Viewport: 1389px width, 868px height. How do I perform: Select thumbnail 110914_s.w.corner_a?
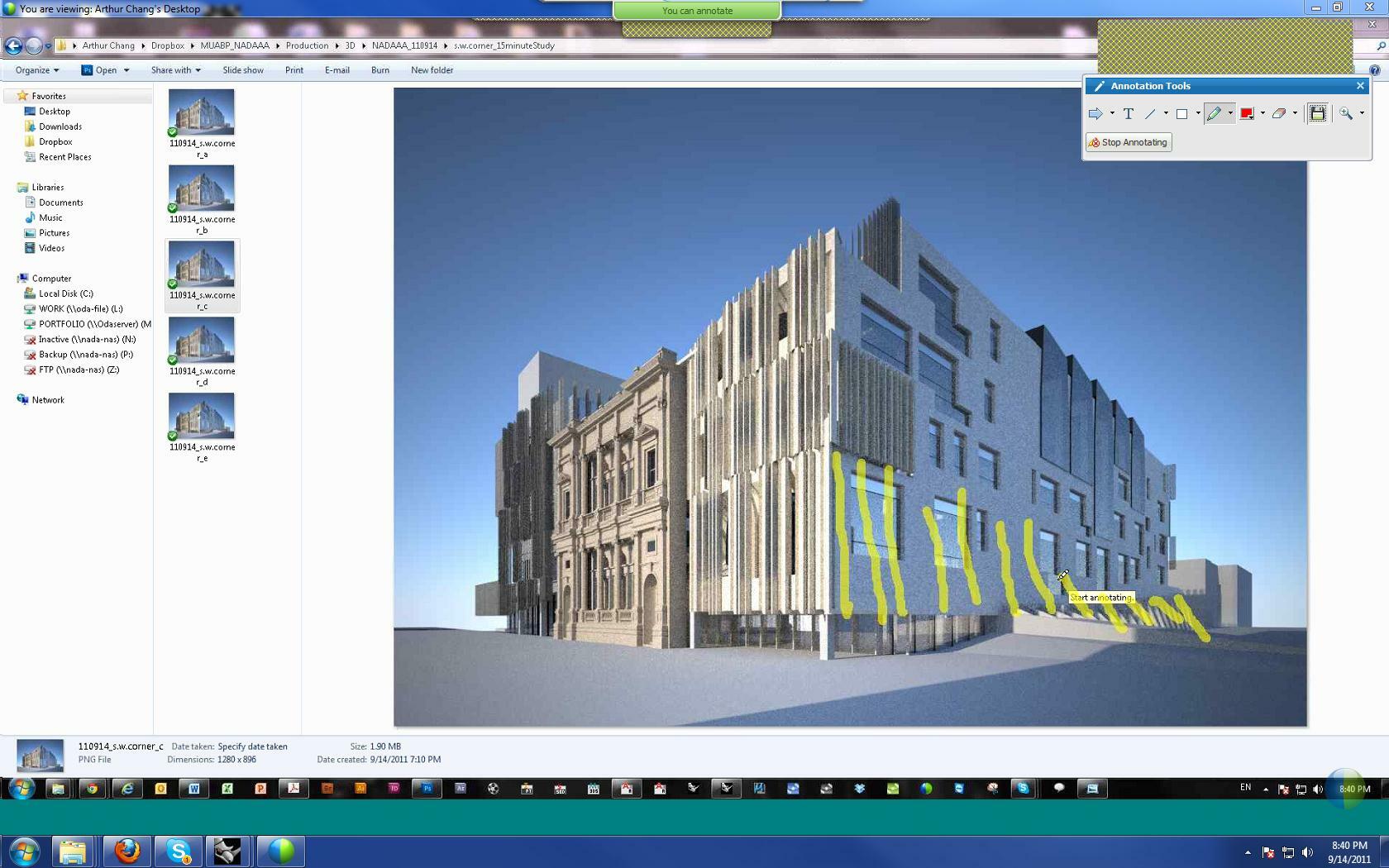(x=202, y=124)
